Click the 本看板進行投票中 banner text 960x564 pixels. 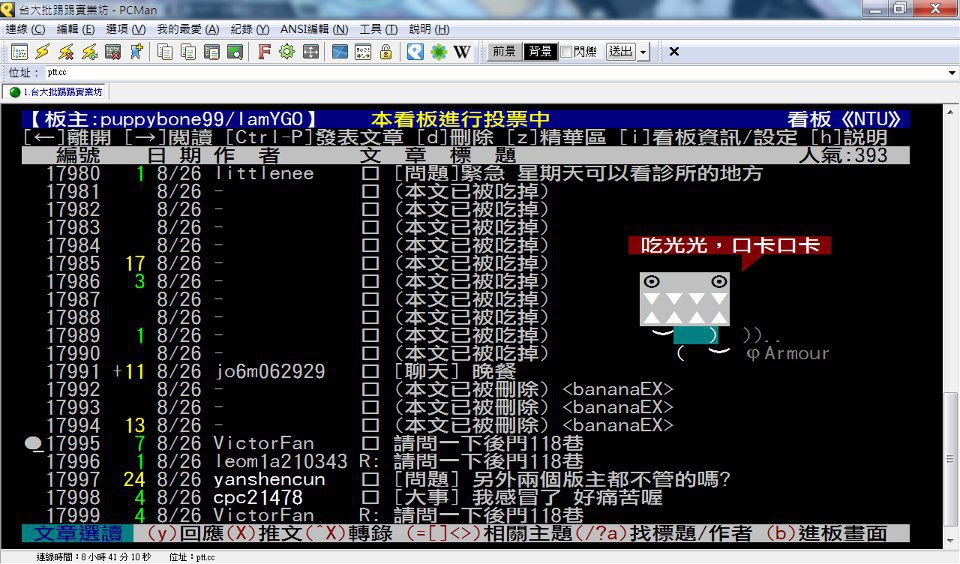(x=460, y=119)
